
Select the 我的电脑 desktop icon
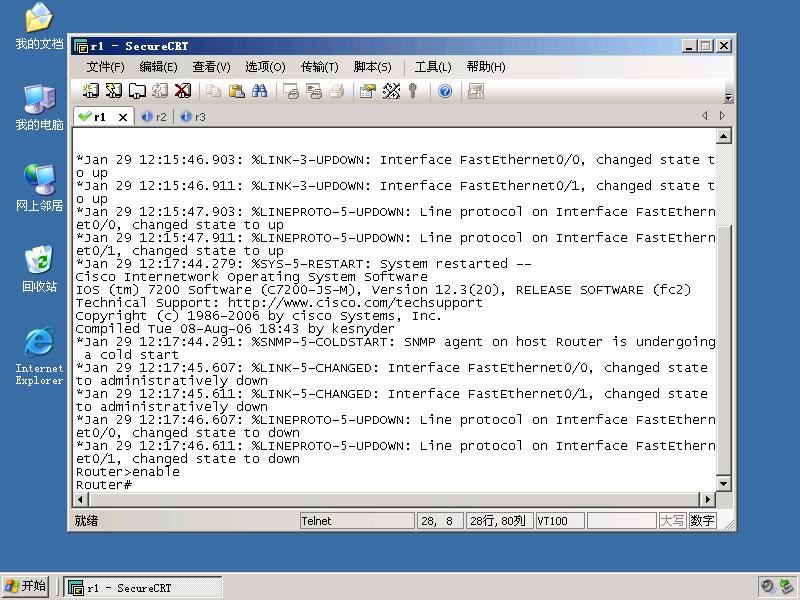click(39, 107)
